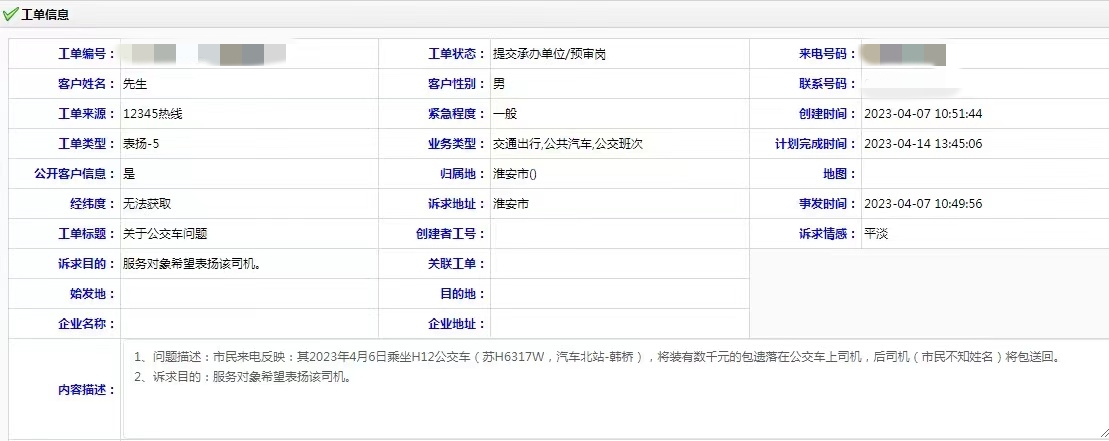Screen dimensions: 1109x441
Task: Click the 工单状态 label
Action: coord(456,54)
